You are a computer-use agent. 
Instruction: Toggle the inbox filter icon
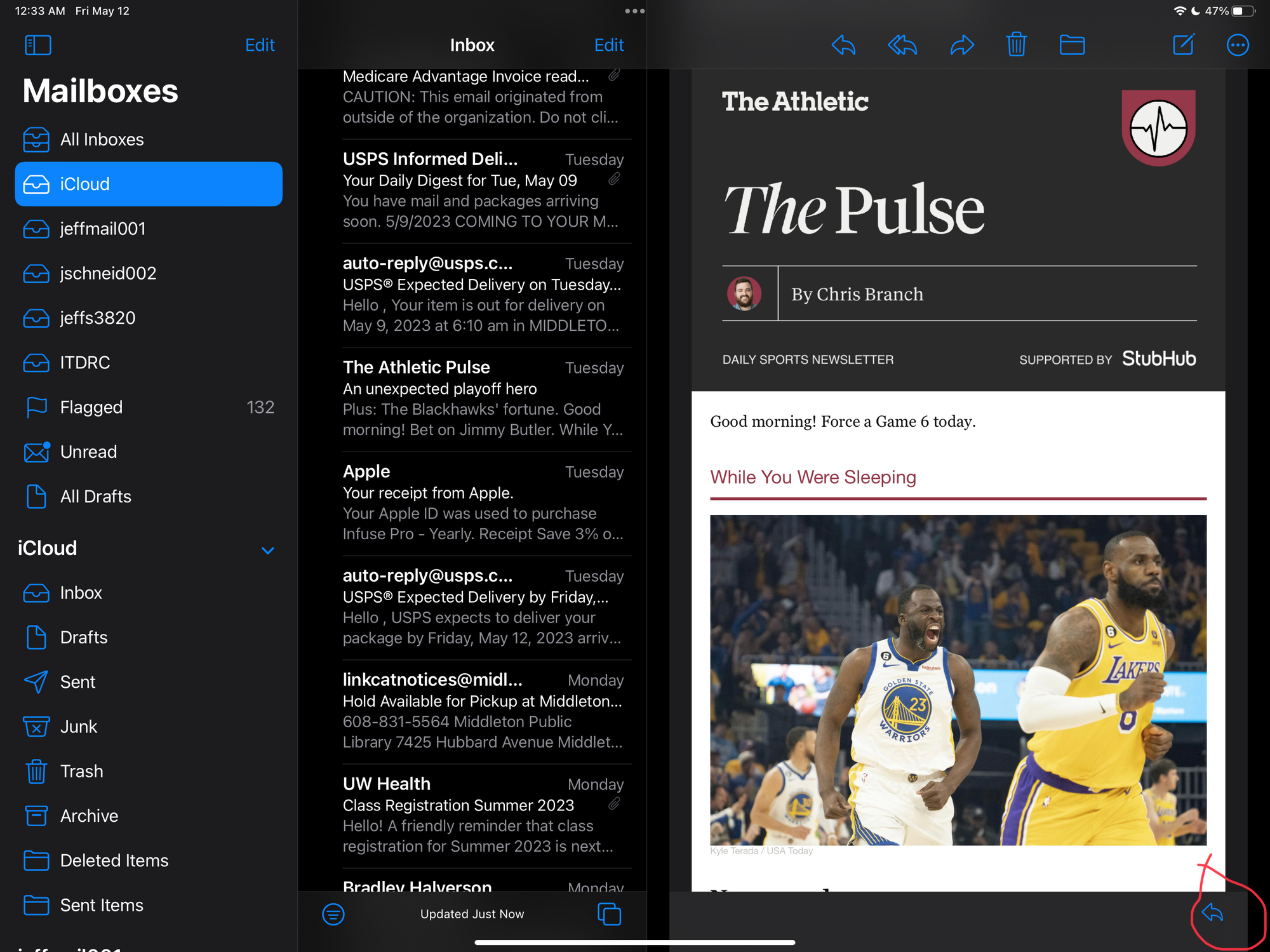pyautogui.click(x=333, y=914)
